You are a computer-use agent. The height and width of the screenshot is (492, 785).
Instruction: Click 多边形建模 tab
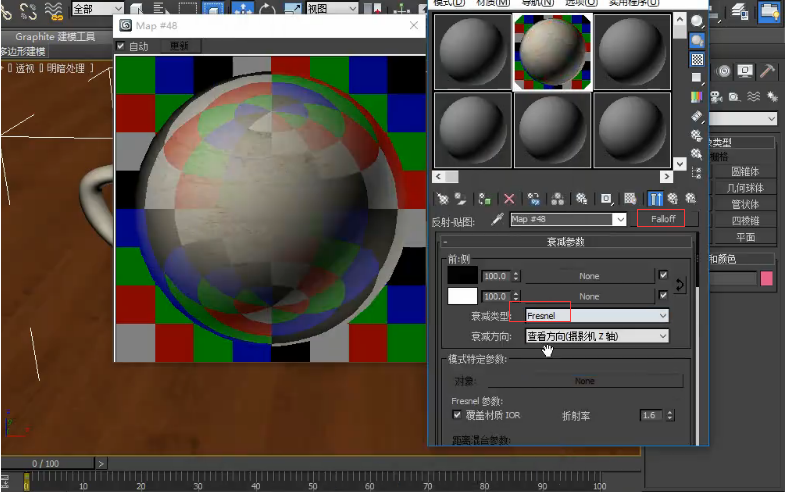[23, 51]
